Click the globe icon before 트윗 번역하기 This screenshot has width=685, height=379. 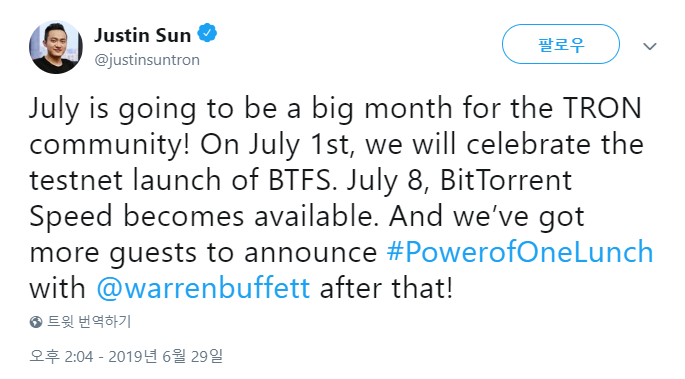click(x=36, y=322)
